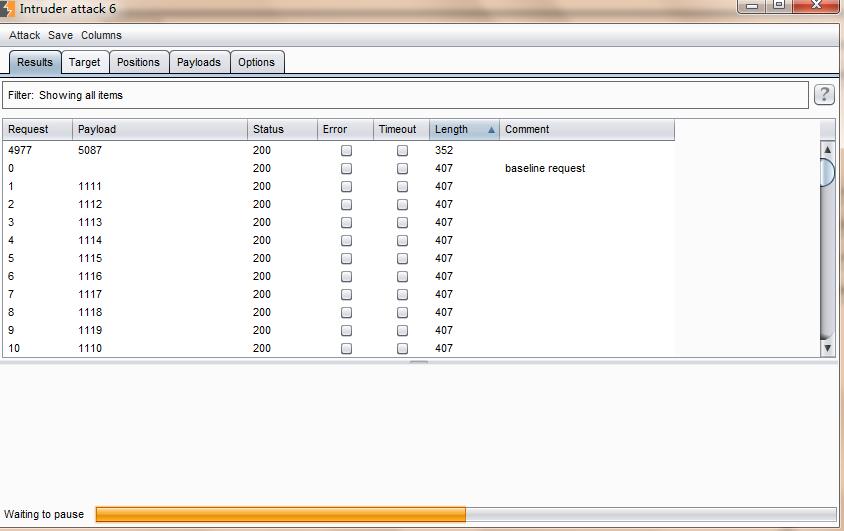Sort by the Timeout column header

pos(401,129)
